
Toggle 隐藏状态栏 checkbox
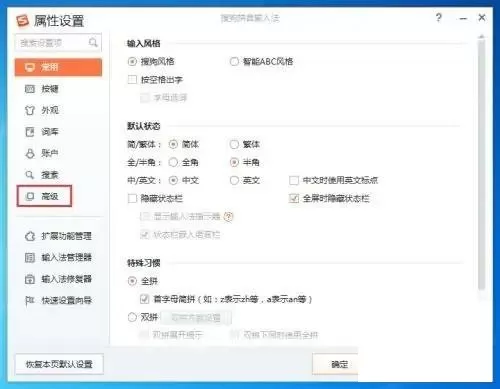132,198
